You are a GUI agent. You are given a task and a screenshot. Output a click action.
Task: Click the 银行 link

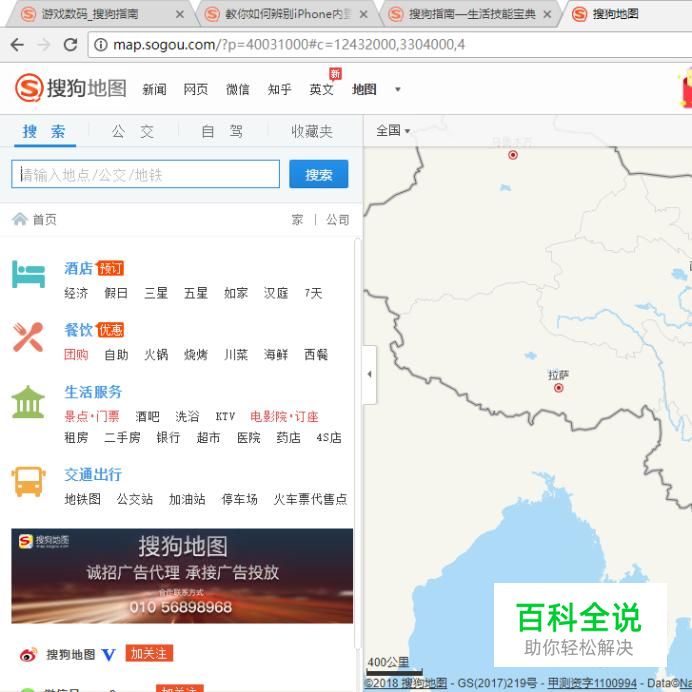pyautogui.click(x=168, y=437)
